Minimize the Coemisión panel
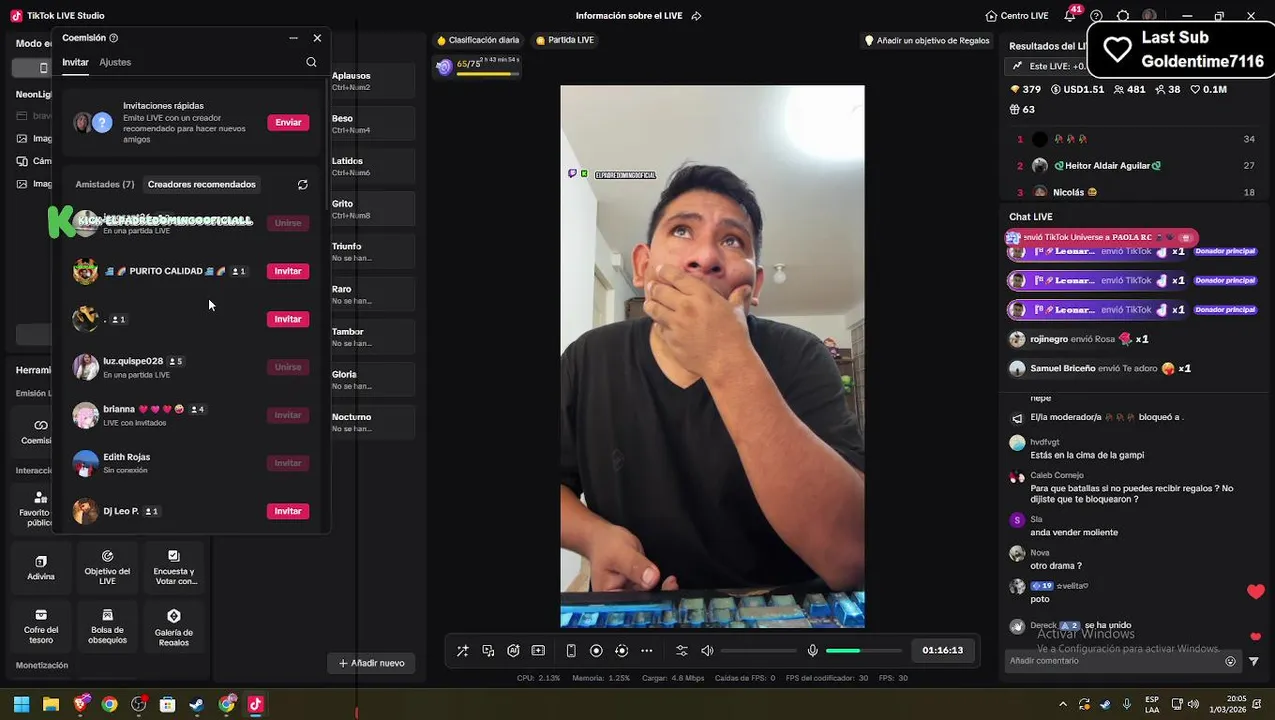1275x720 pixels. point(293,38)
